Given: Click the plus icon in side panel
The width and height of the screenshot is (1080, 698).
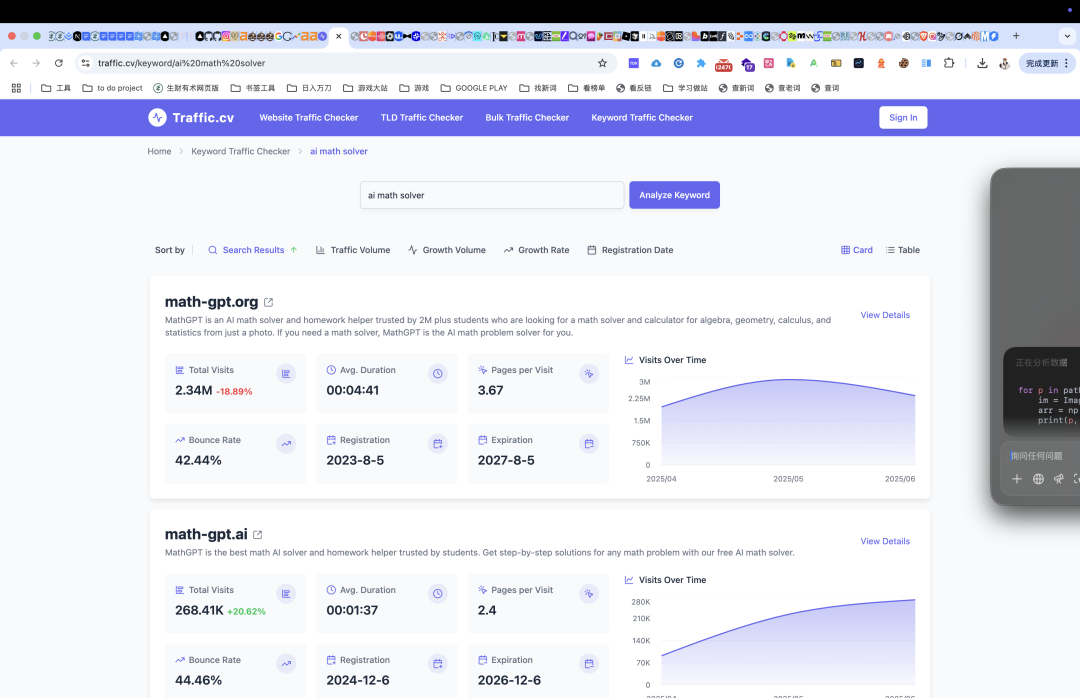Looking at the screenshot, I should tap(1017, 479).
